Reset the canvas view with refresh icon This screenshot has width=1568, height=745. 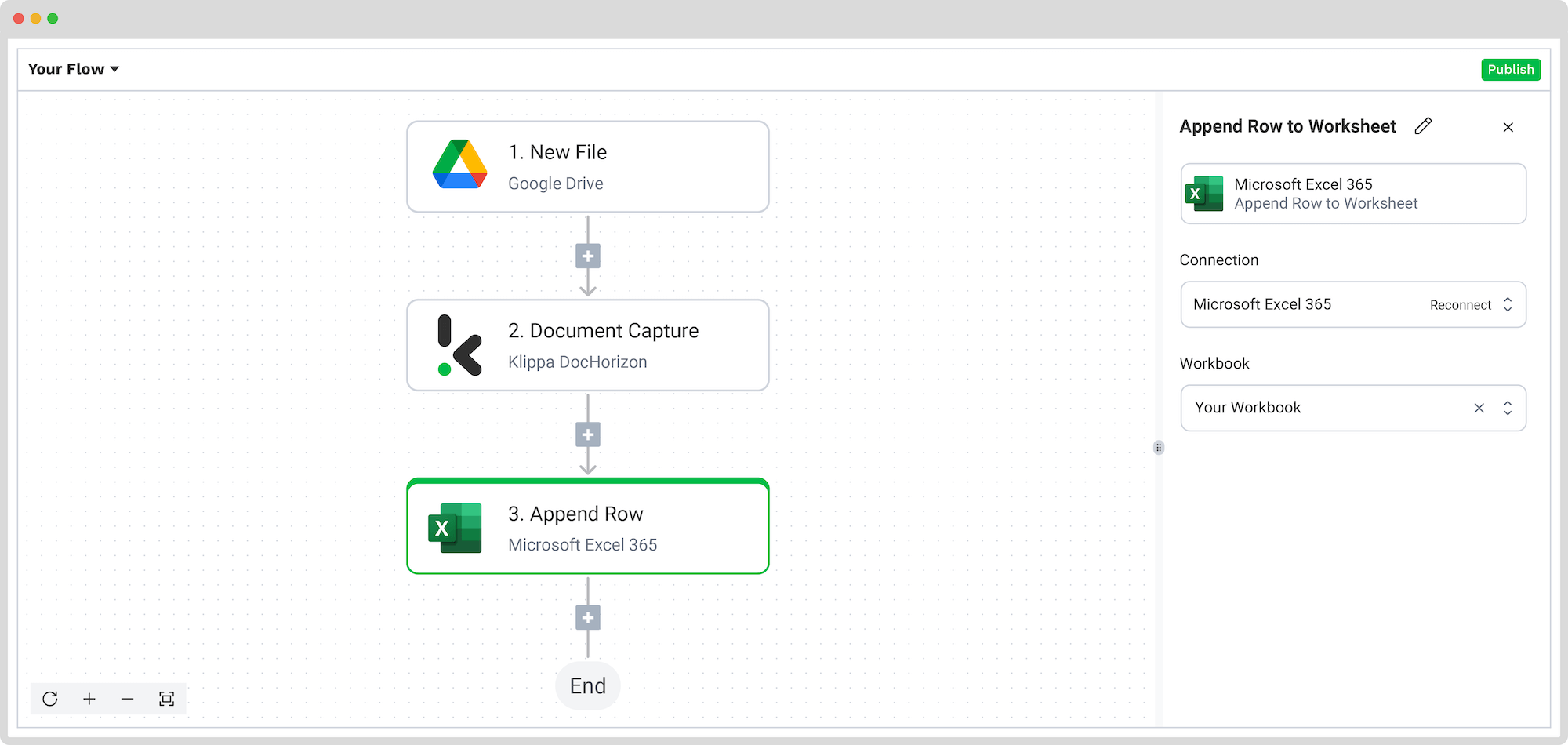click(x=50, y=699)
